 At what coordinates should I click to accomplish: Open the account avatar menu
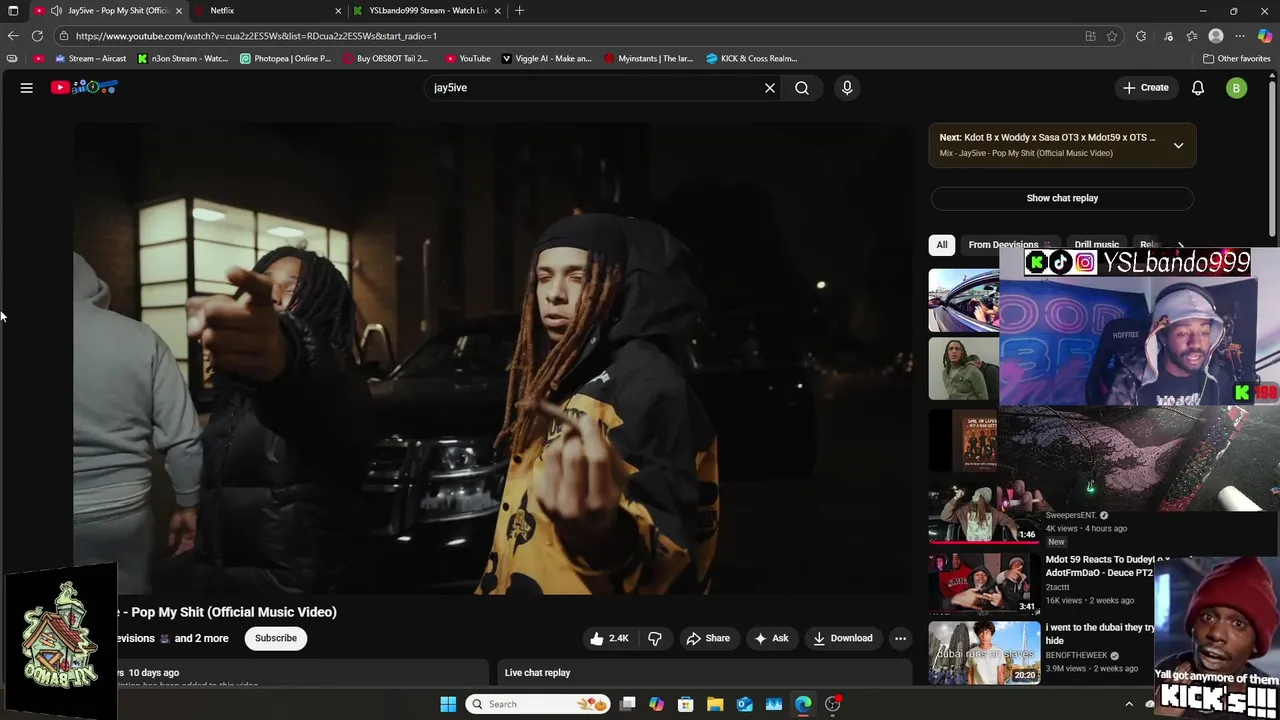[x=1236, y=88]
